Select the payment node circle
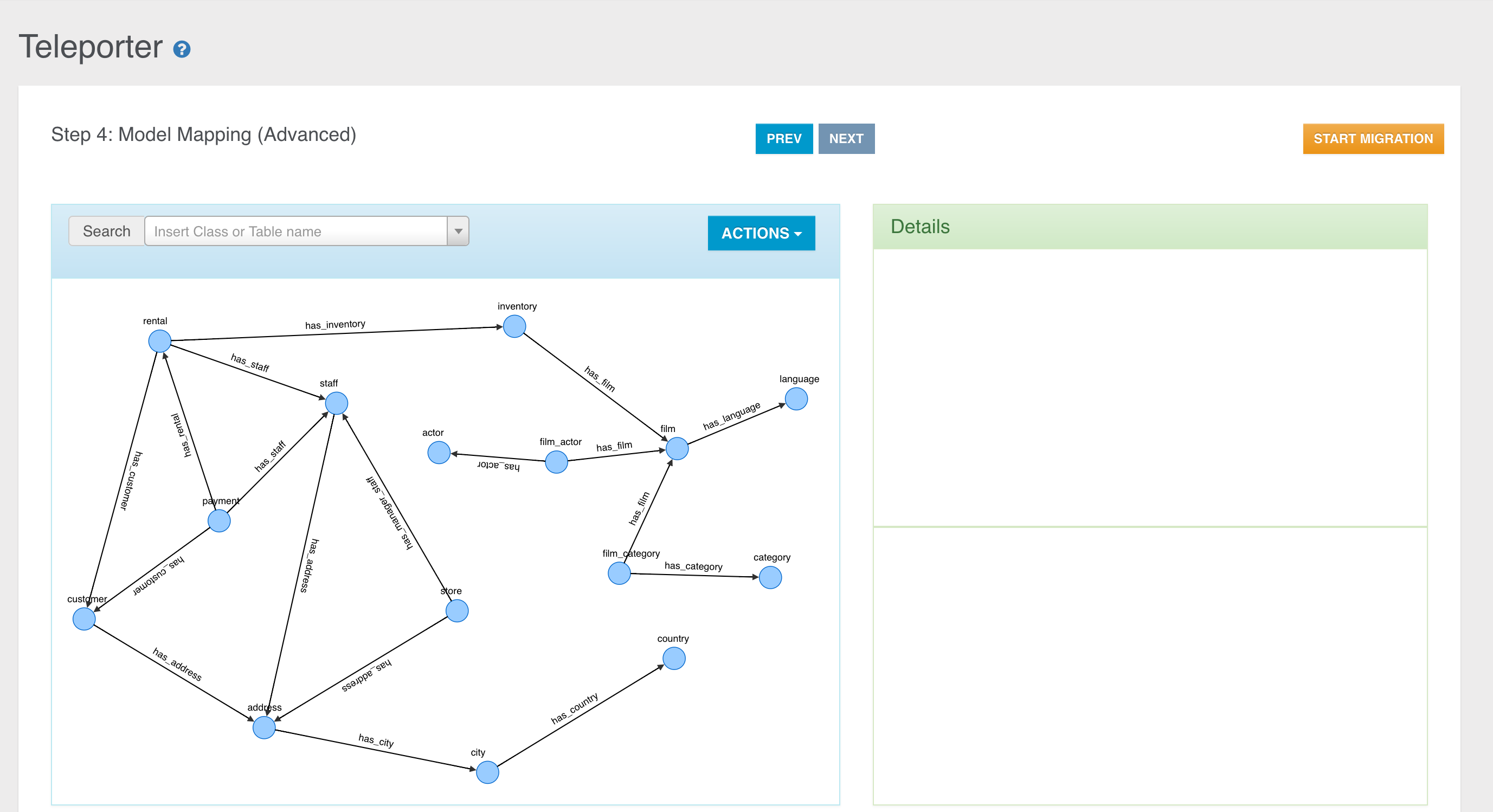The height and width of the screenshot is (812, 1493). (x=219, y=521)
